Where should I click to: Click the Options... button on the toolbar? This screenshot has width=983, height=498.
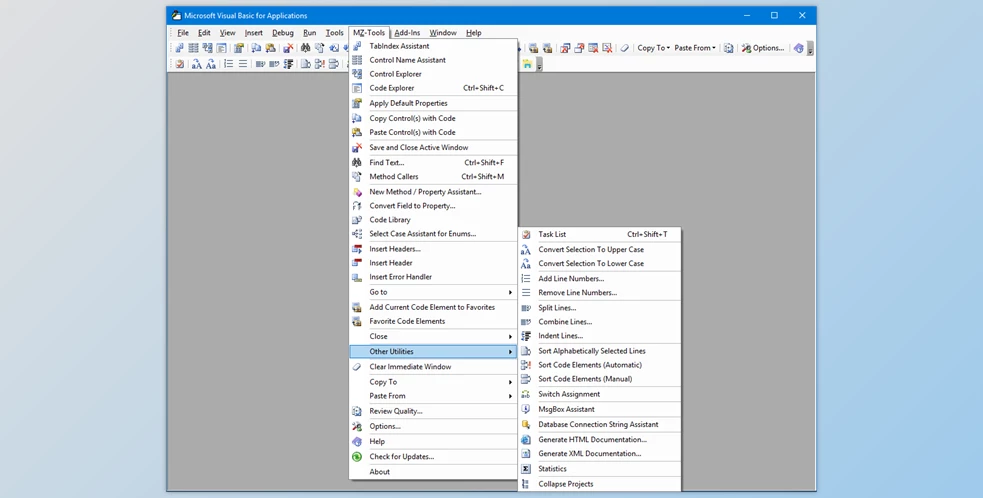762,48
